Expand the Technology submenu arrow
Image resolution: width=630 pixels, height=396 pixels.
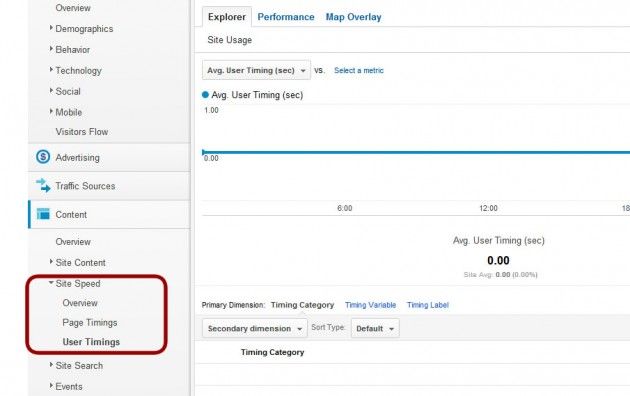pyautogui.click(x=51, y=69)
